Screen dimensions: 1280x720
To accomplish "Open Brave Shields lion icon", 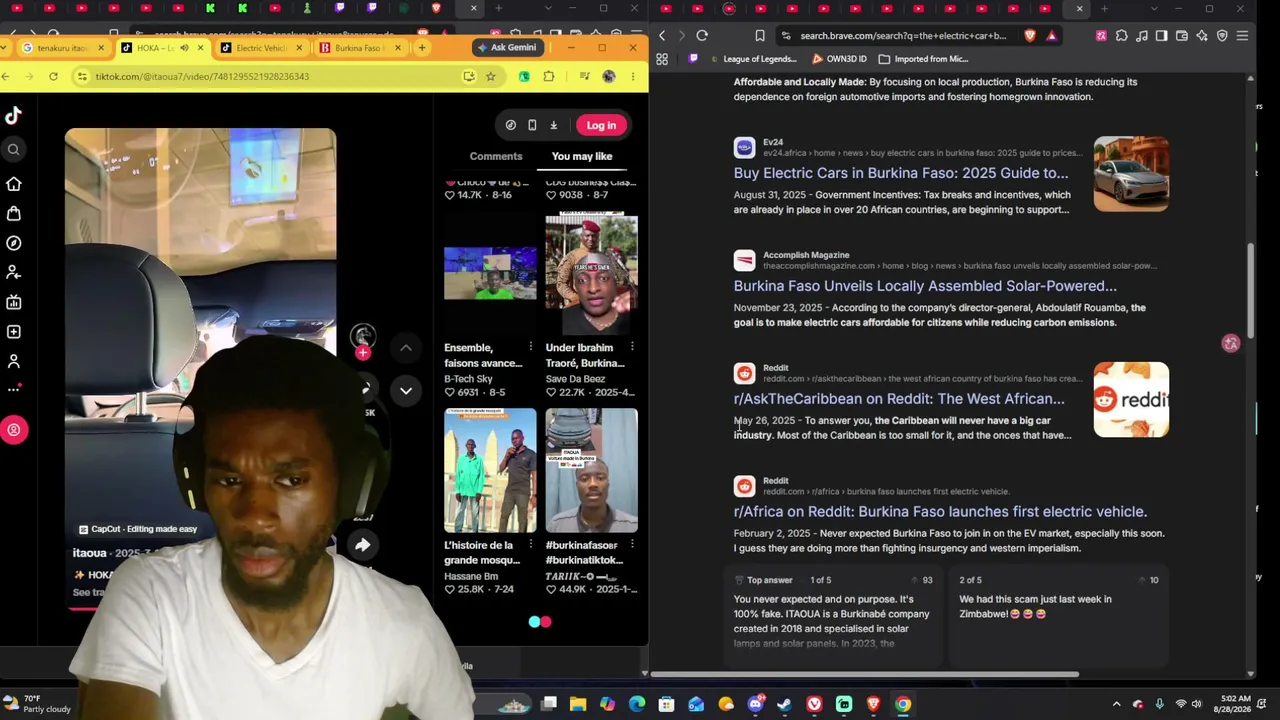I will point(1030,36).
